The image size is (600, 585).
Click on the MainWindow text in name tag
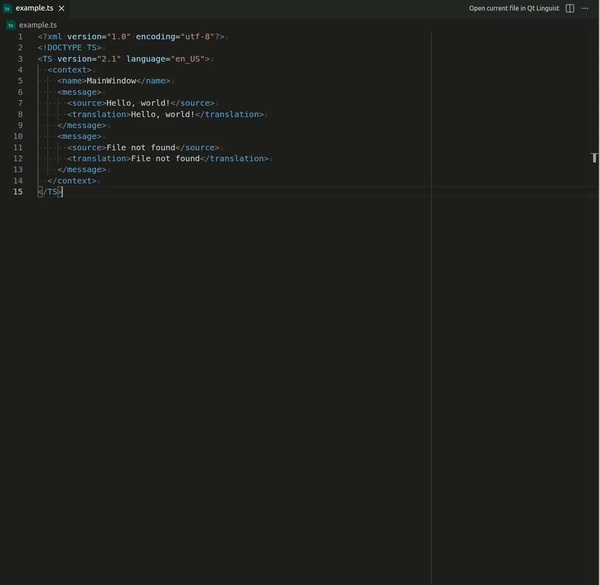coord(111,81)
